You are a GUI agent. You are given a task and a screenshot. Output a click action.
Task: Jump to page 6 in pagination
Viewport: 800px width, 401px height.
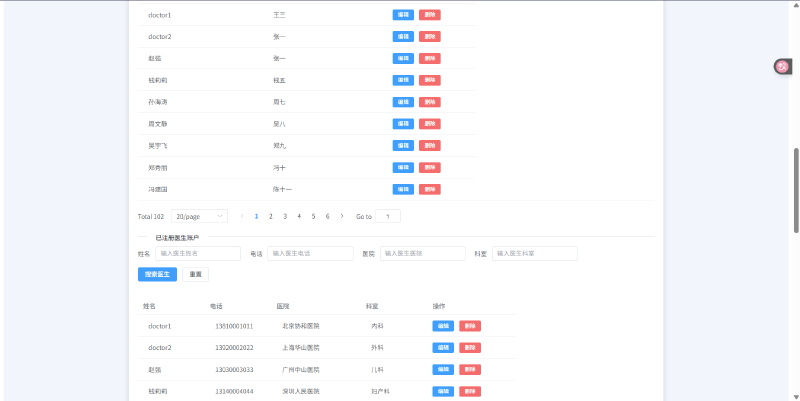coord(328,216)
